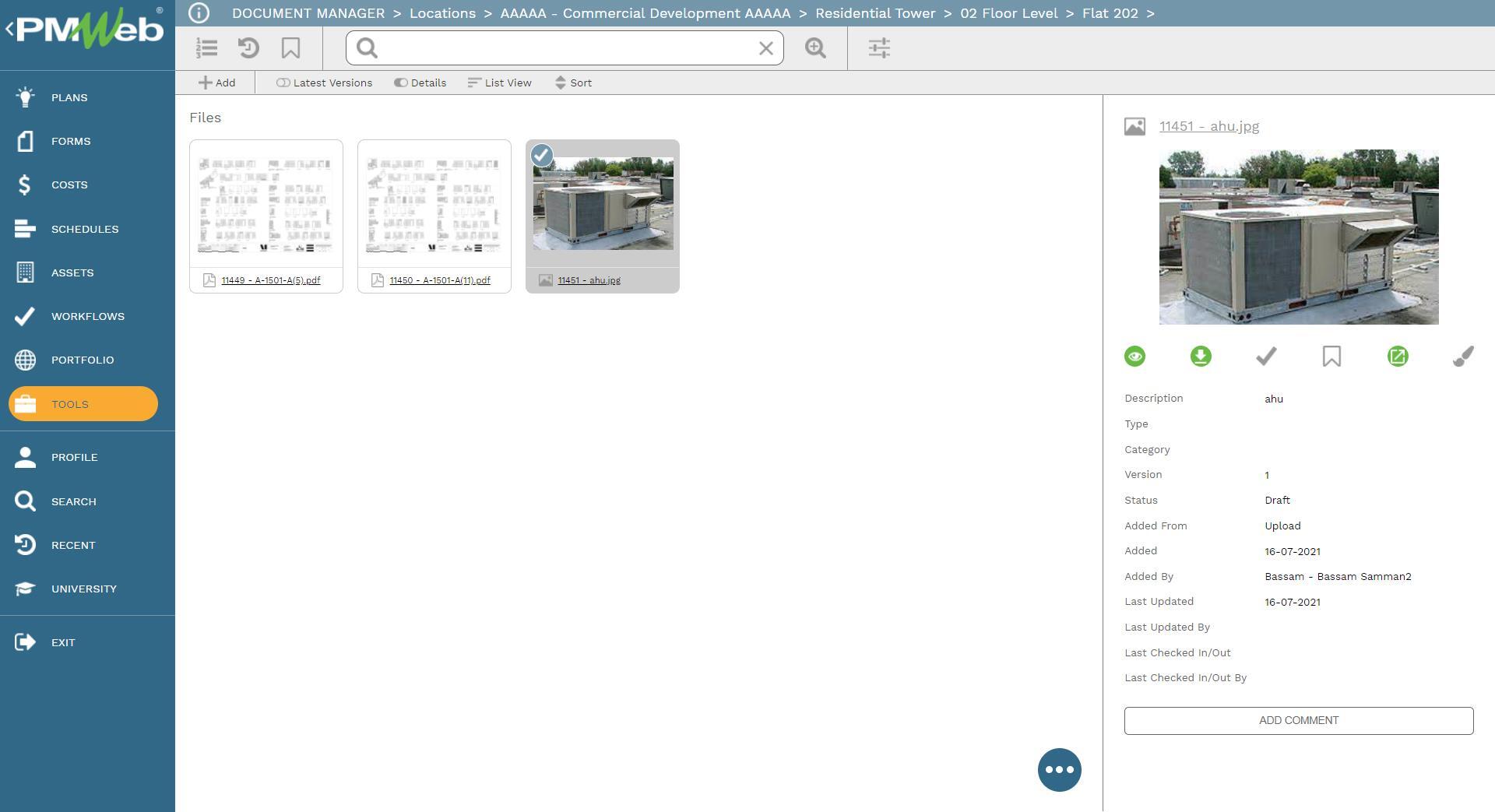
Task: Download the ahu.jpg file
Action: pyautogui.click(x=1201, y=357)
